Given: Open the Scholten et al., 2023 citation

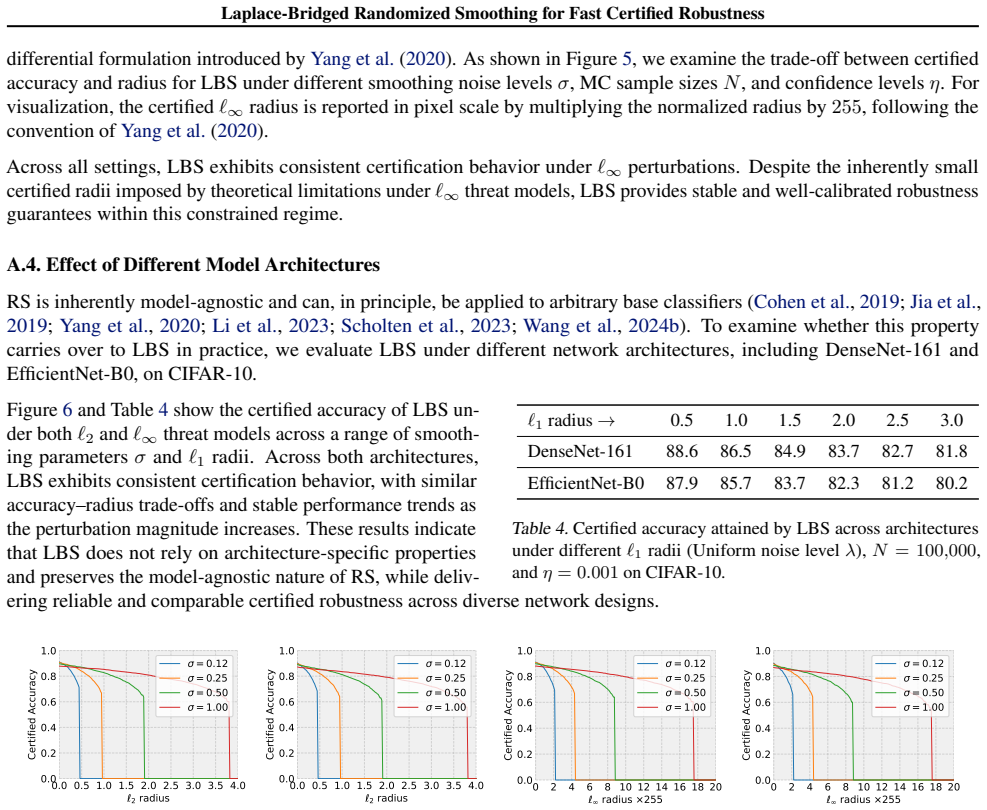Looking at the screenshot, I should [x=426, y=326].
